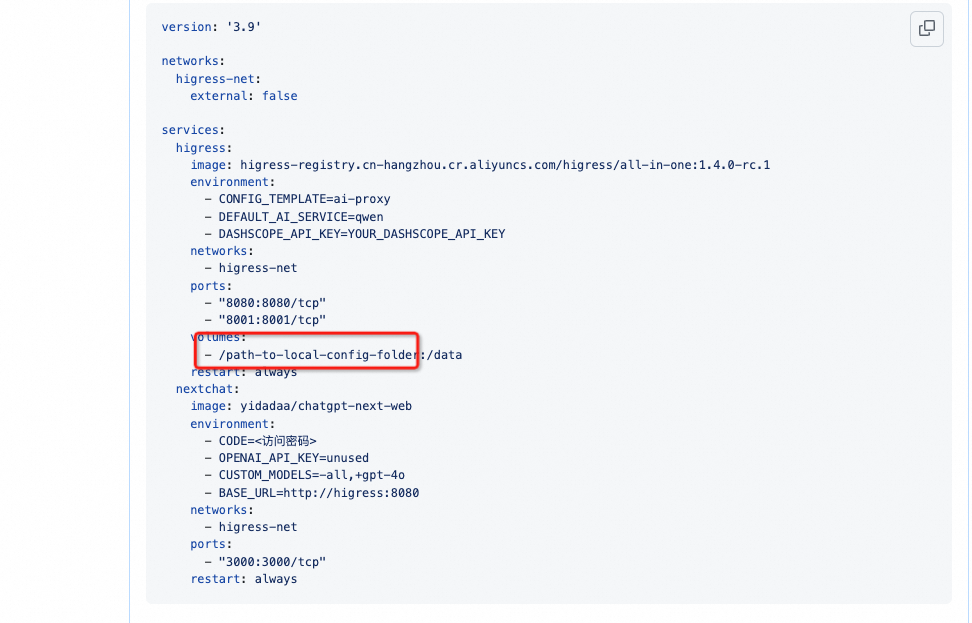Click the BASE_URL=http://higress:8080 line

(x=312, y=493)
